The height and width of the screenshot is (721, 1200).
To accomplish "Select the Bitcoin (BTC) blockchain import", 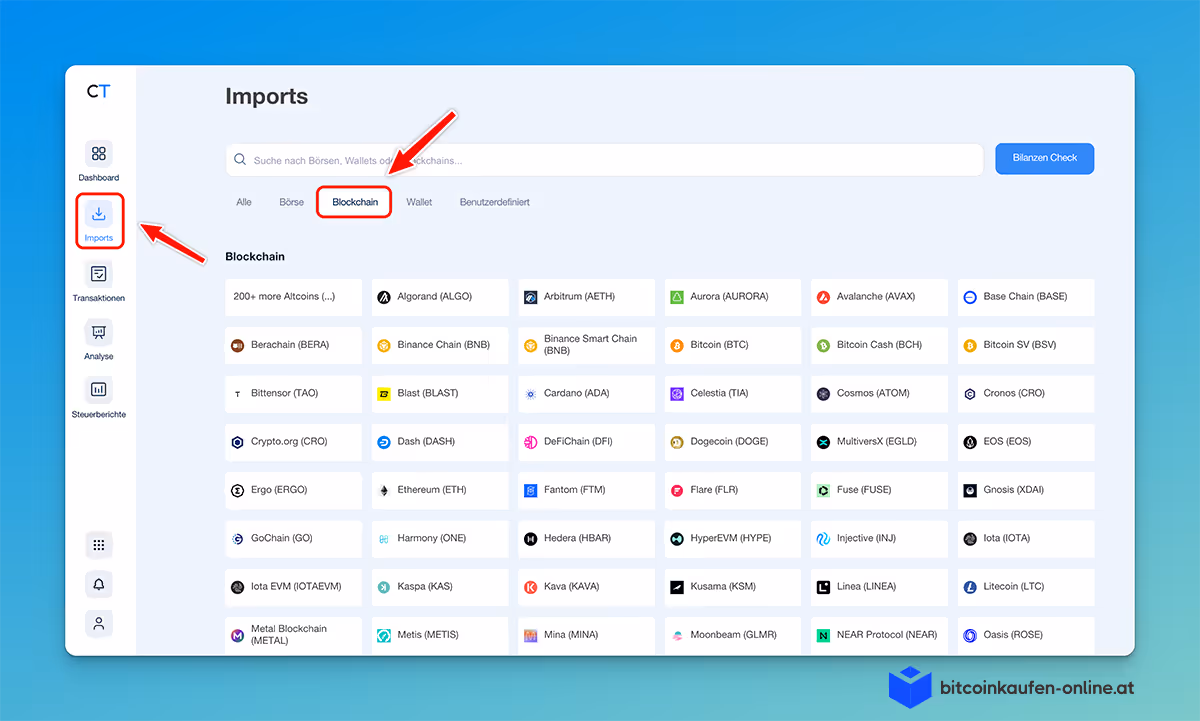I will 732,345.
